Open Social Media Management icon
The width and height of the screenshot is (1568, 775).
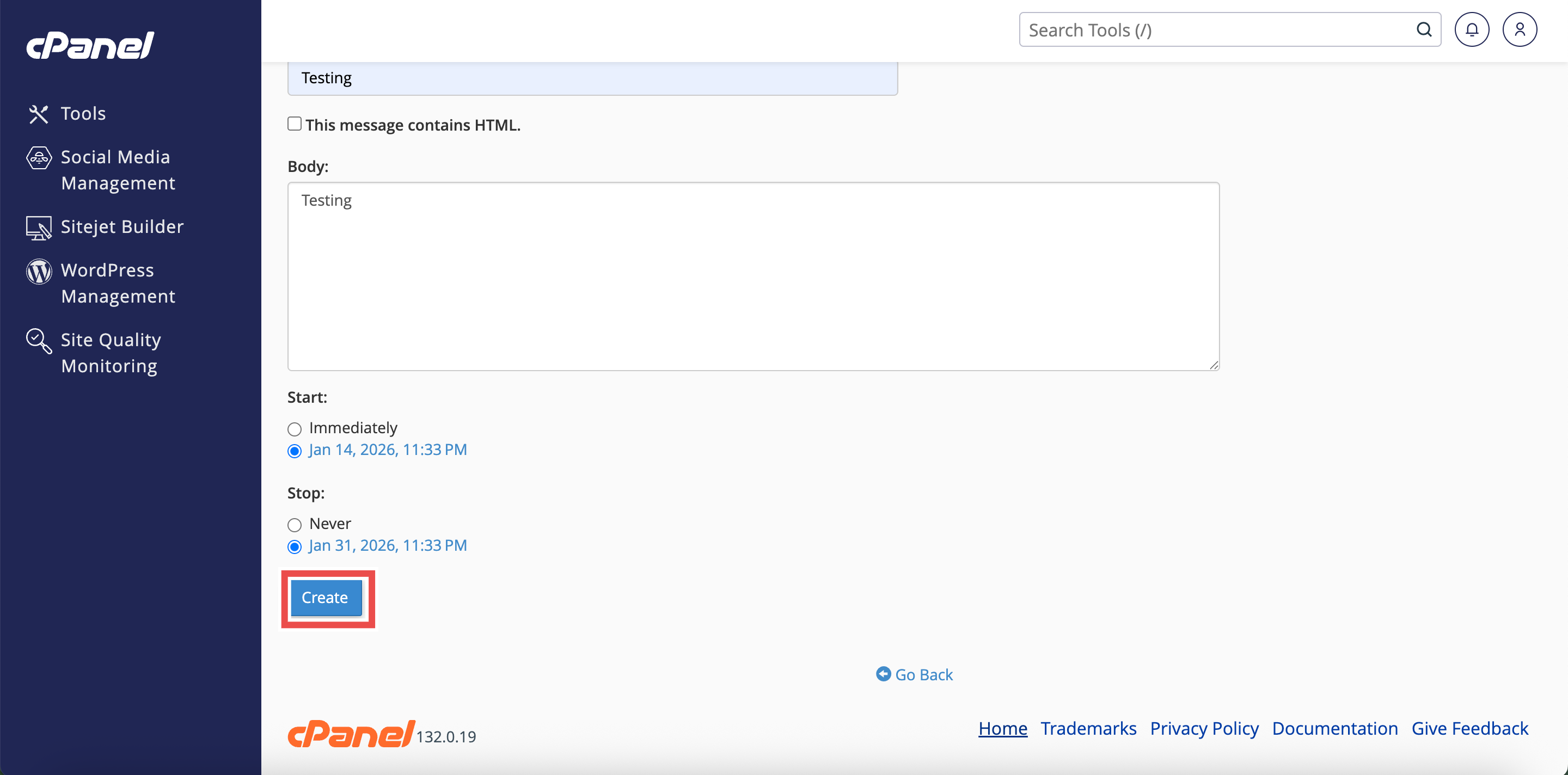[39, 157]
